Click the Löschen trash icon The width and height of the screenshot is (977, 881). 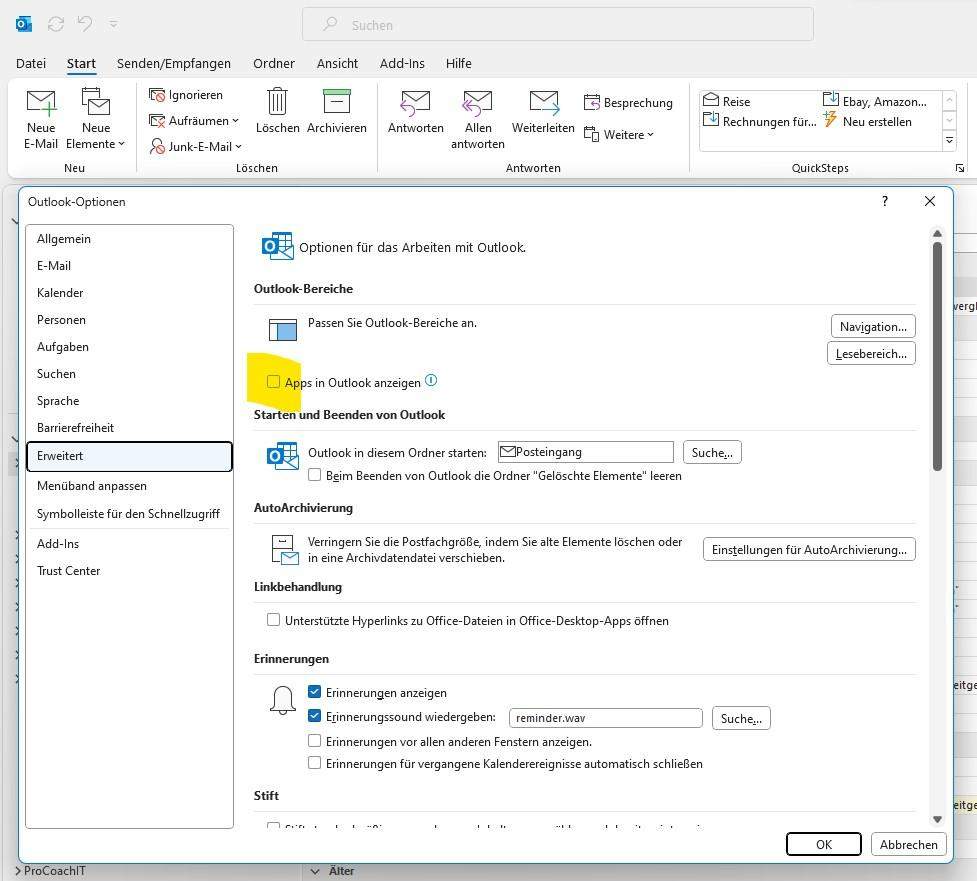277,102
